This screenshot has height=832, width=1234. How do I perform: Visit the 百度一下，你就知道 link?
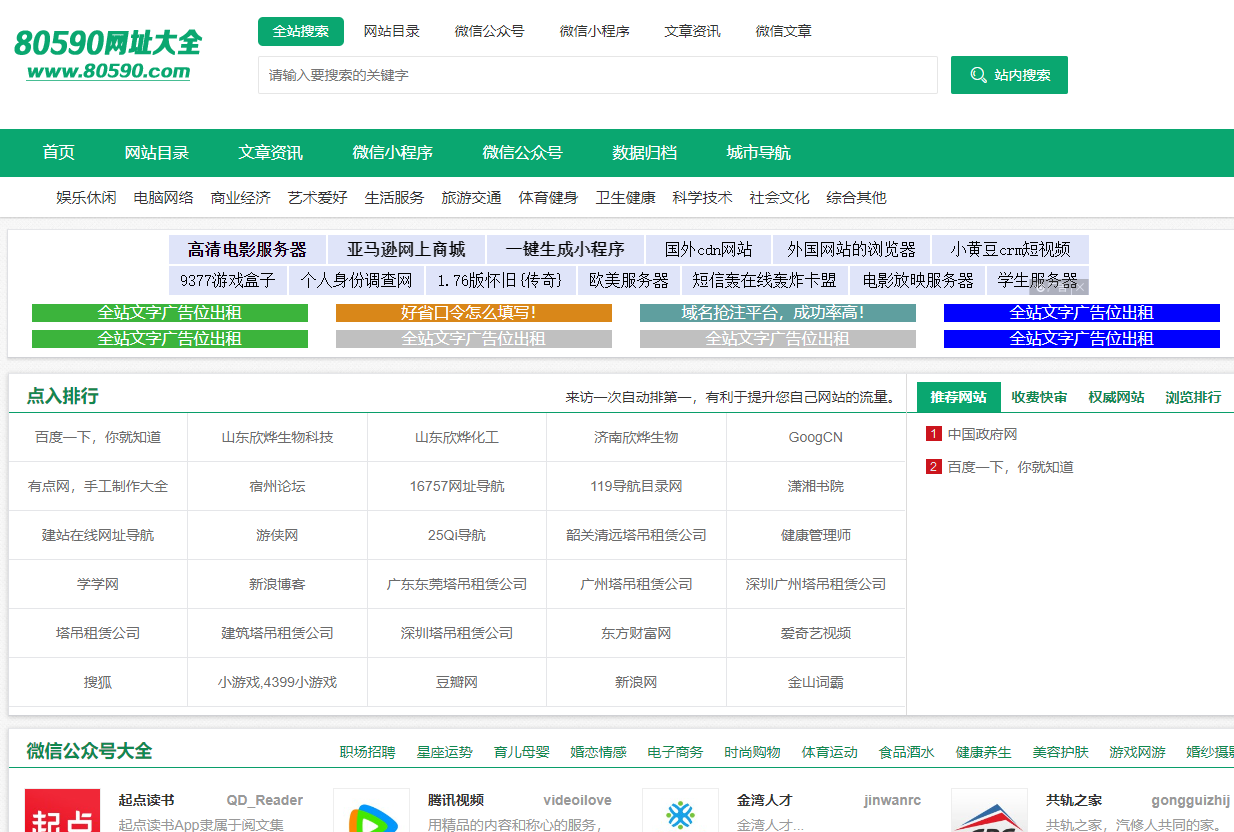(x=97, y=437)
